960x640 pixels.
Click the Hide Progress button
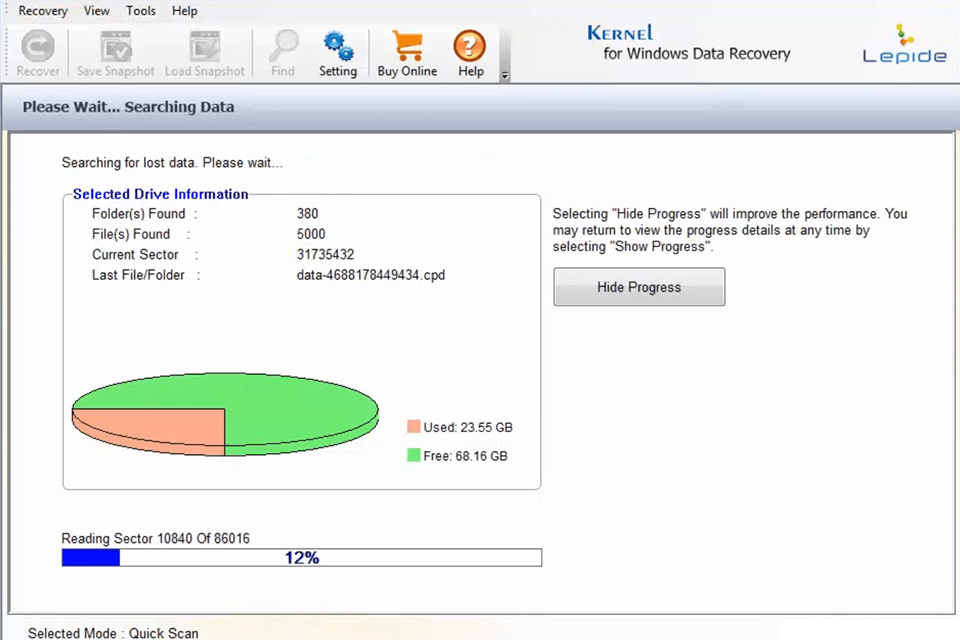(638, 287)
